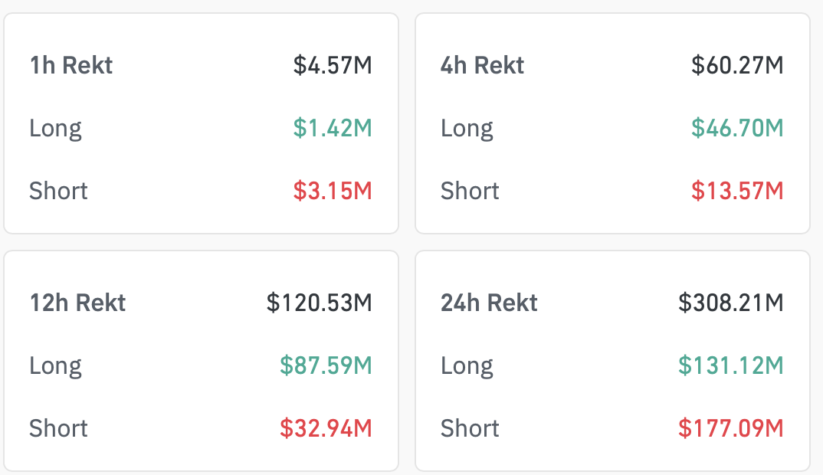Screen dimensions: 823x475
Task: Click the Short label in 24h Rekt card
Action: [x=469, y=428]
